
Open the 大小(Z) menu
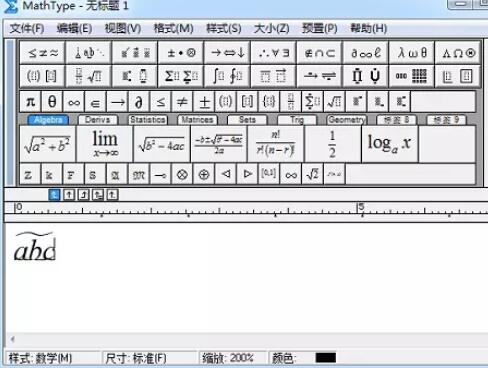coord(271,28)
